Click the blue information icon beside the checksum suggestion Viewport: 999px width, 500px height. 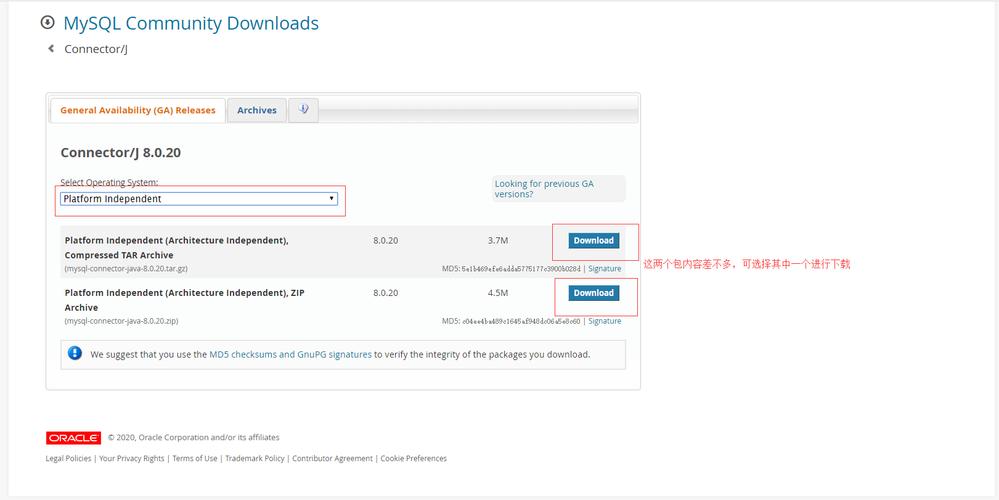[75, 354]
